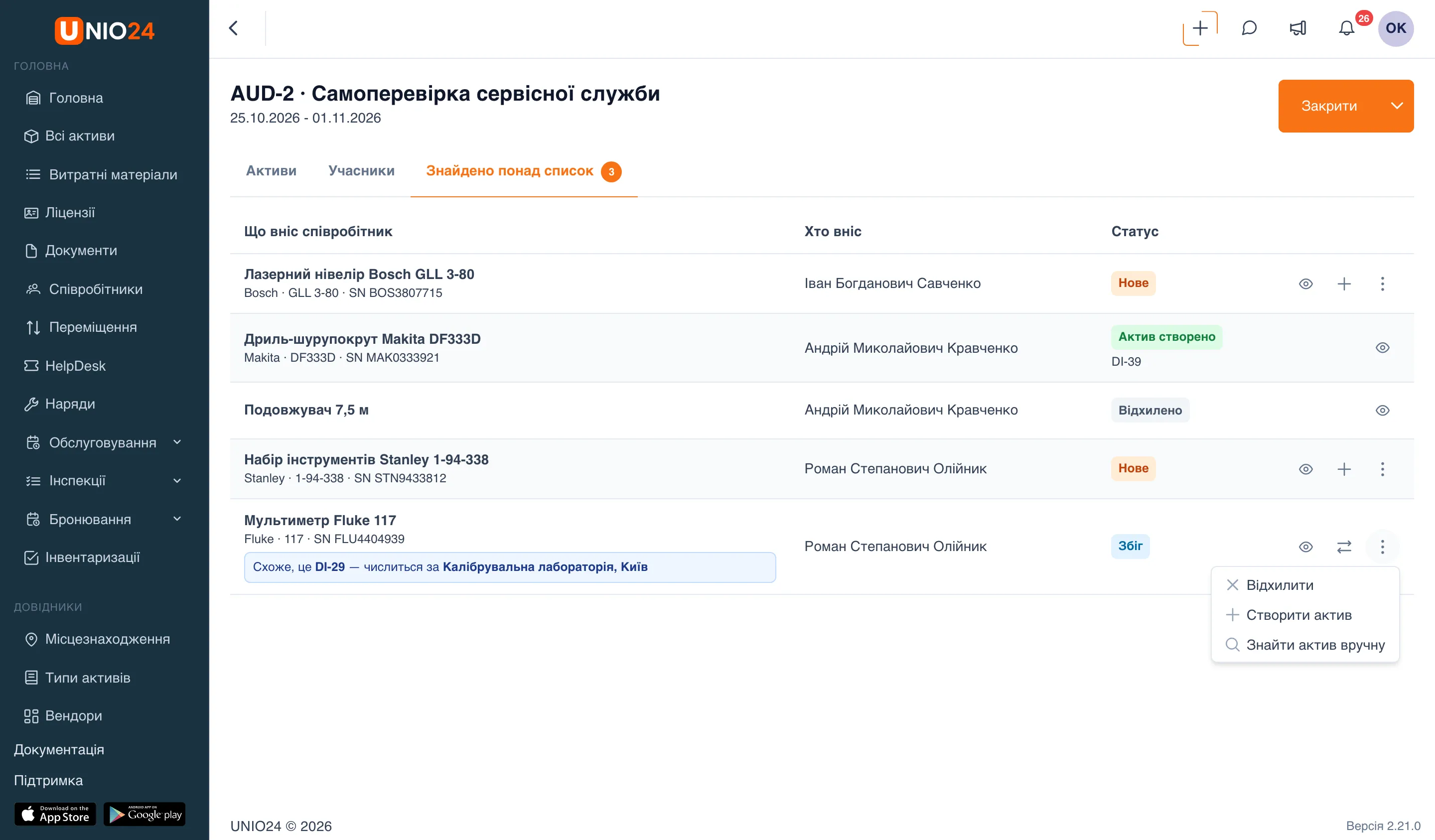Download on the App Store badge
The image size is (1435, 840).
pos(55,814)
